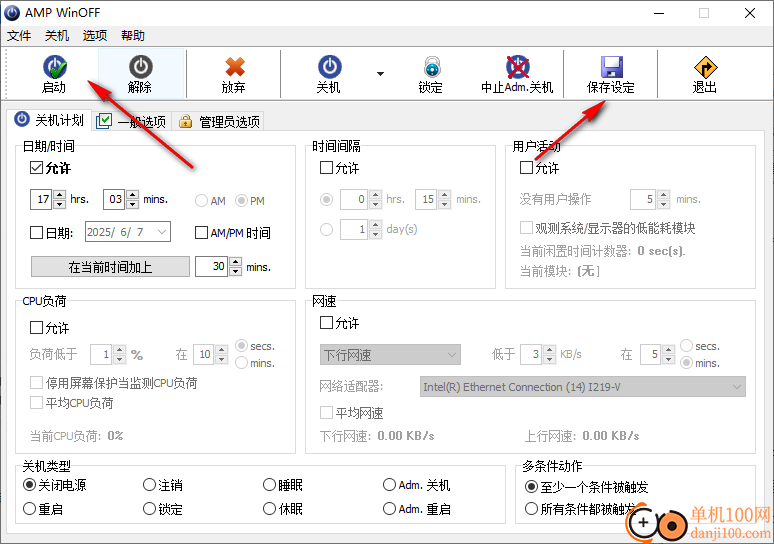
Task: Select the Adm. 关机 radio option
Action: click(x=389, y=485)
